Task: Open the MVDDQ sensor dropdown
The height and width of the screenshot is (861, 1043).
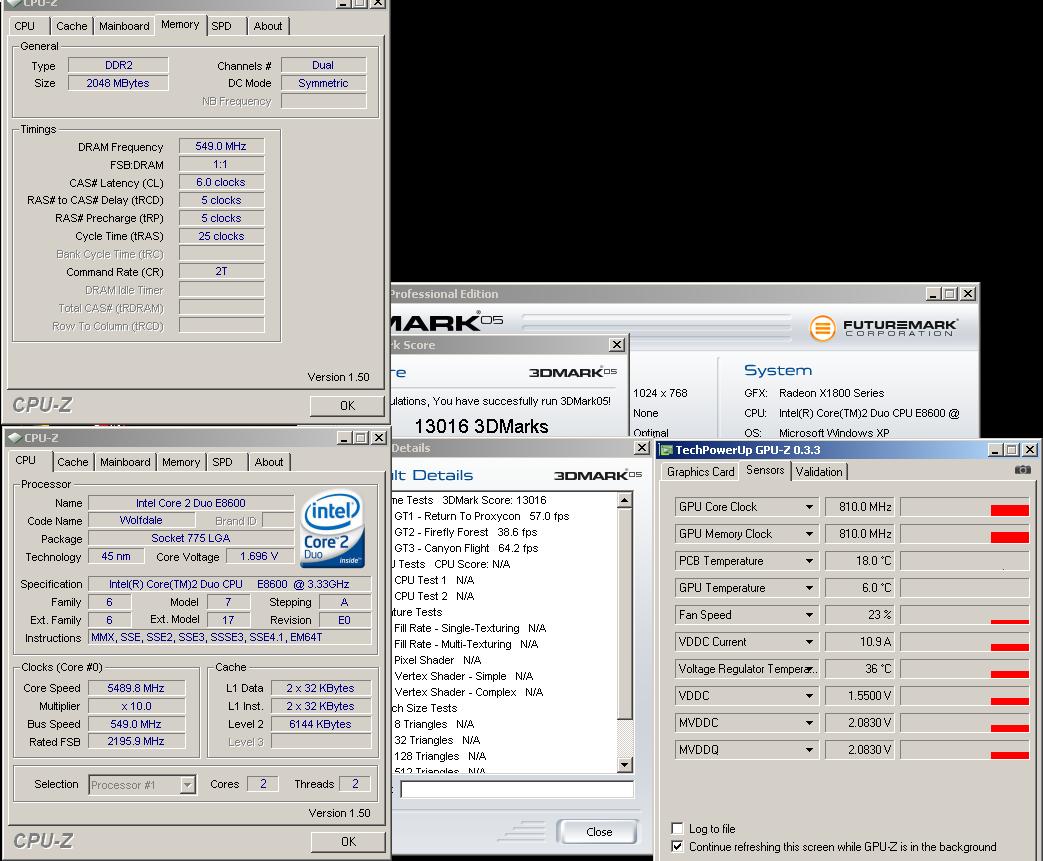Action: pyautogui.click(x=809, y=750)
